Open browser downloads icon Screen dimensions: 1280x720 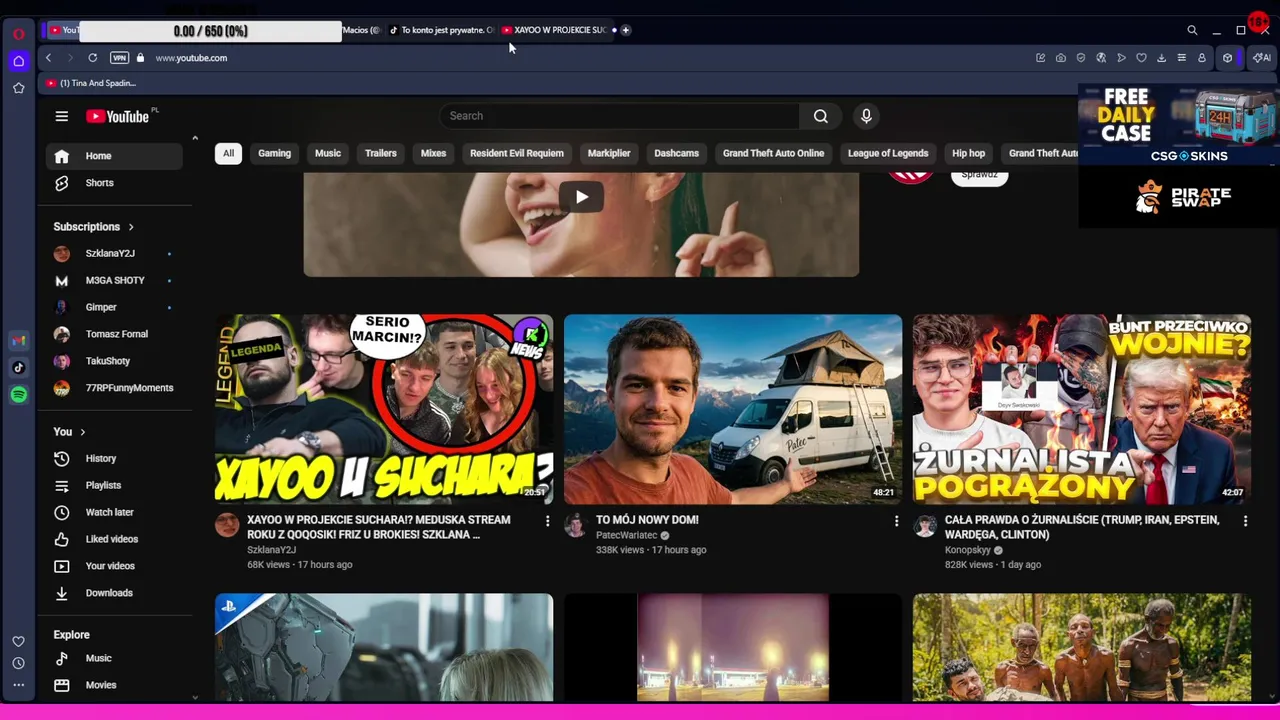[x=1161, y=58]
